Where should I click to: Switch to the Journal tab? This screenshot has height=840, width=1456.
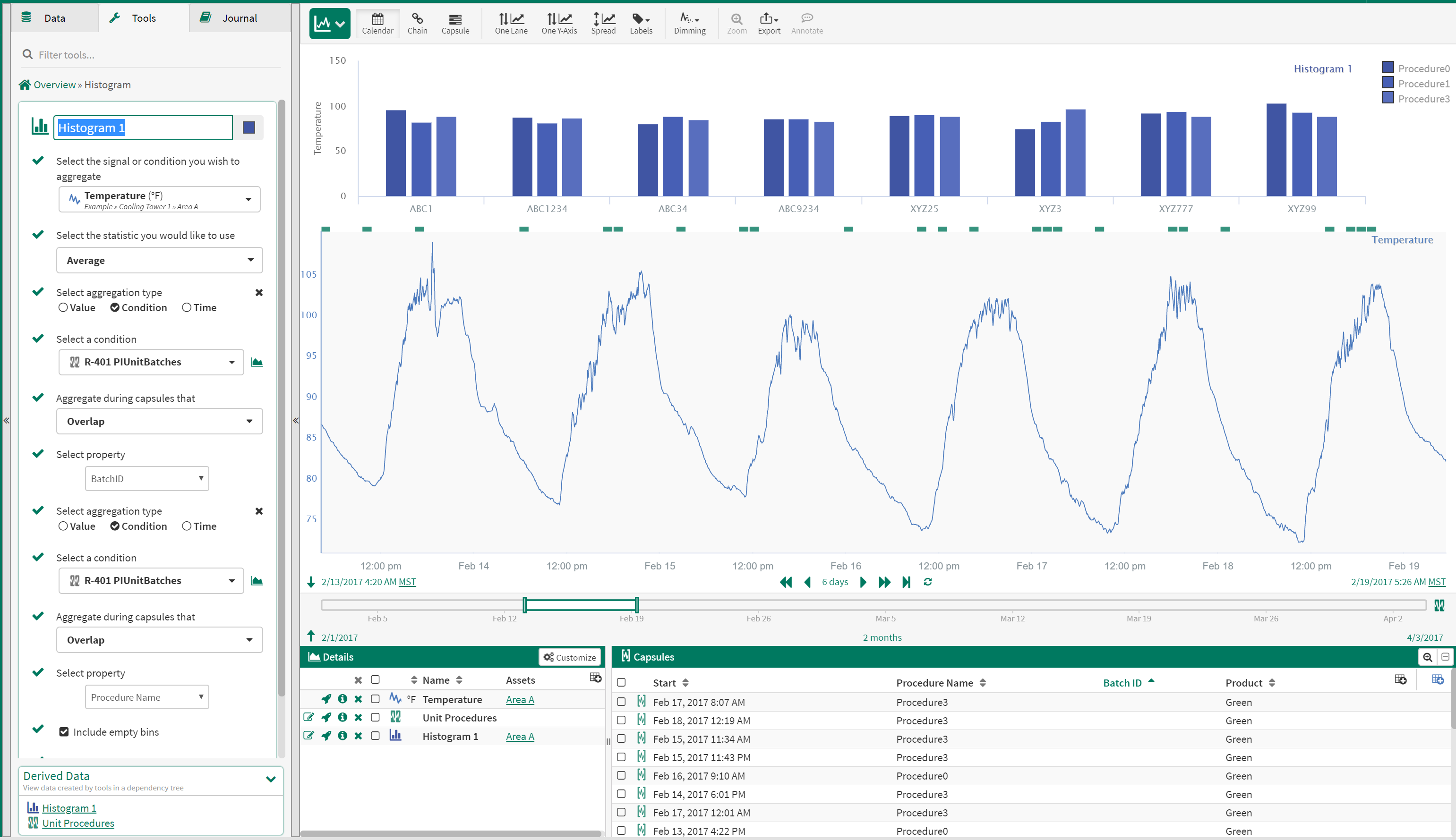pyautogui.click(x=240, y=18)
